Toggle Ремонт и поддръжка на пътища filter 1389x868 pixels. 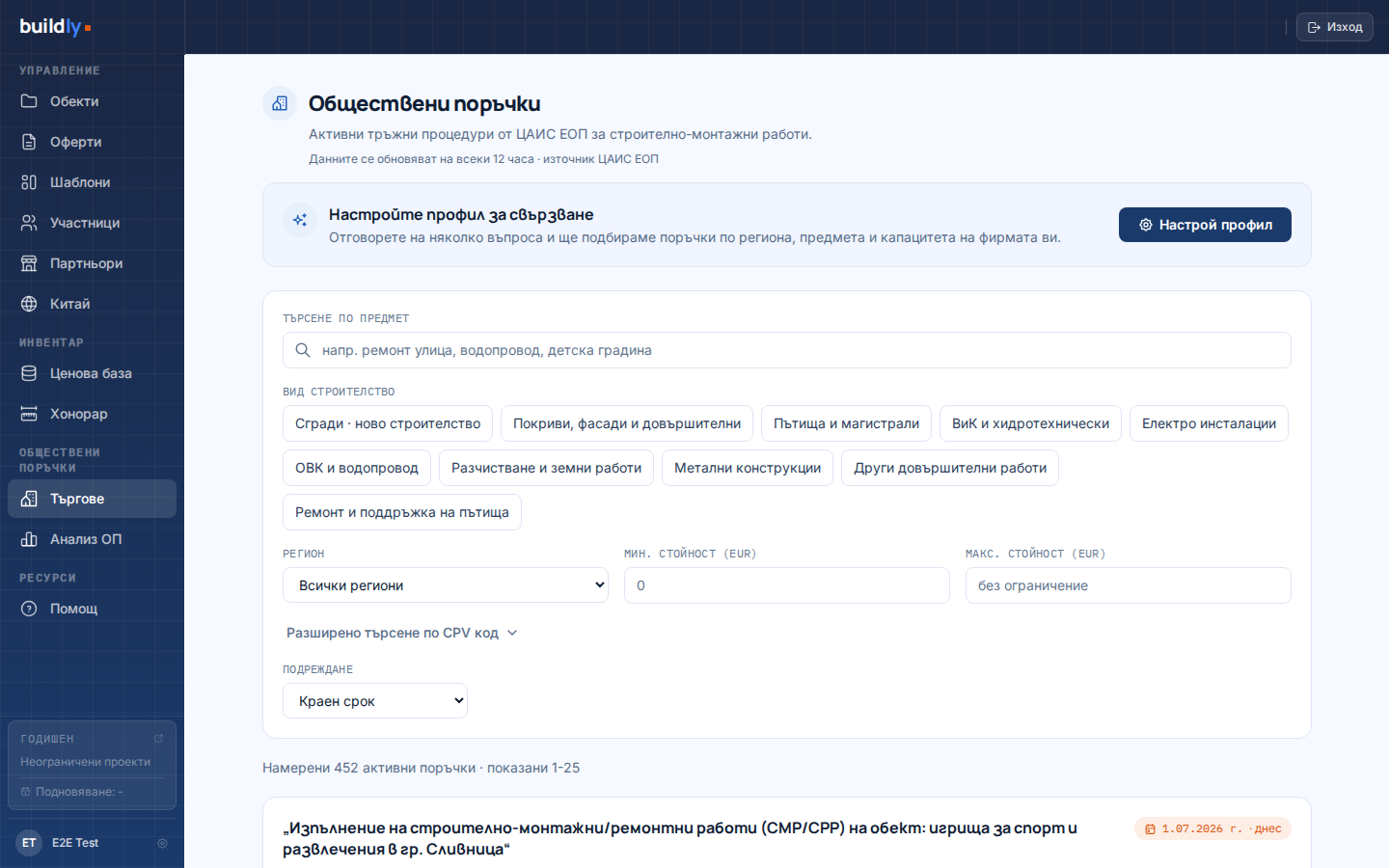pos(402,512)
